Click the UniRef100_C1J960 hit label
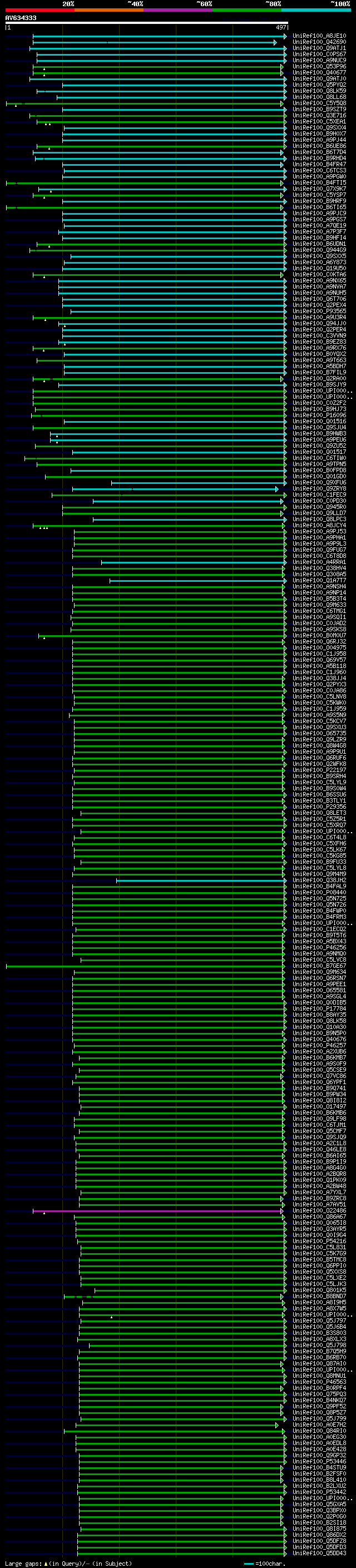 pyautogui.click(x=319, y=672)
